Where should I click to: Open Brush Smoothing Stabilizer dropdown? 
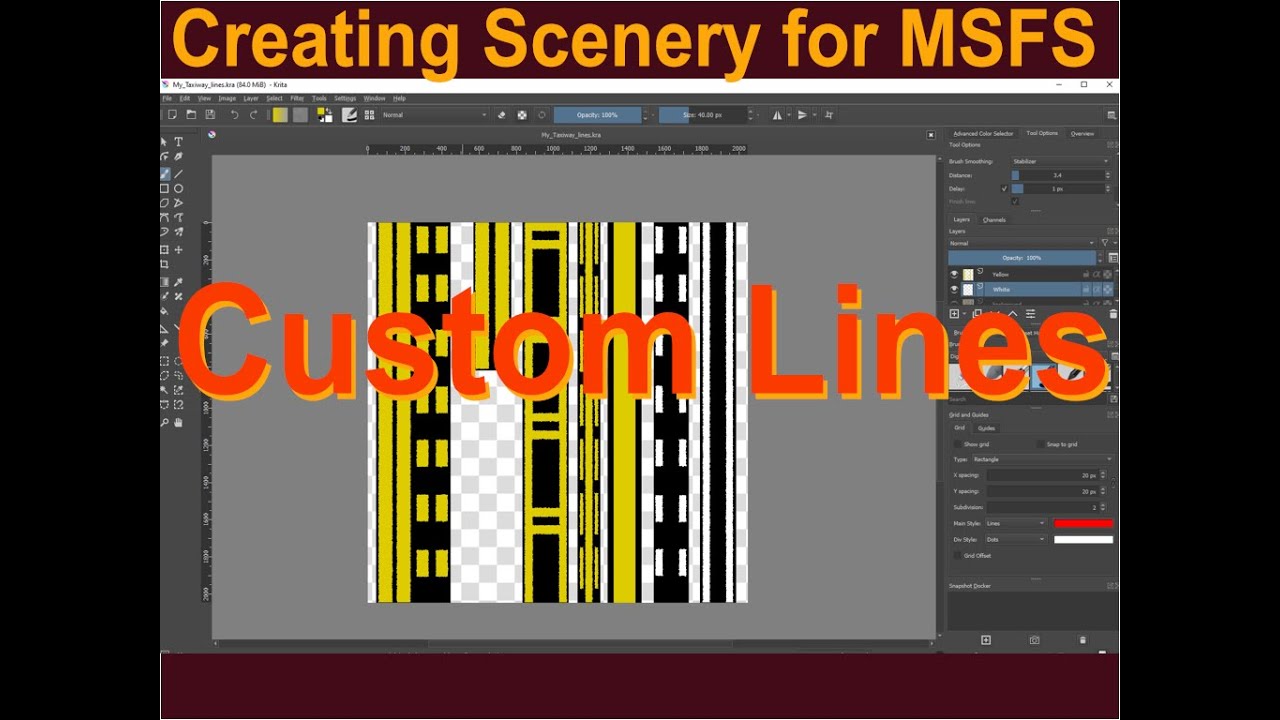coord(1060,161)
